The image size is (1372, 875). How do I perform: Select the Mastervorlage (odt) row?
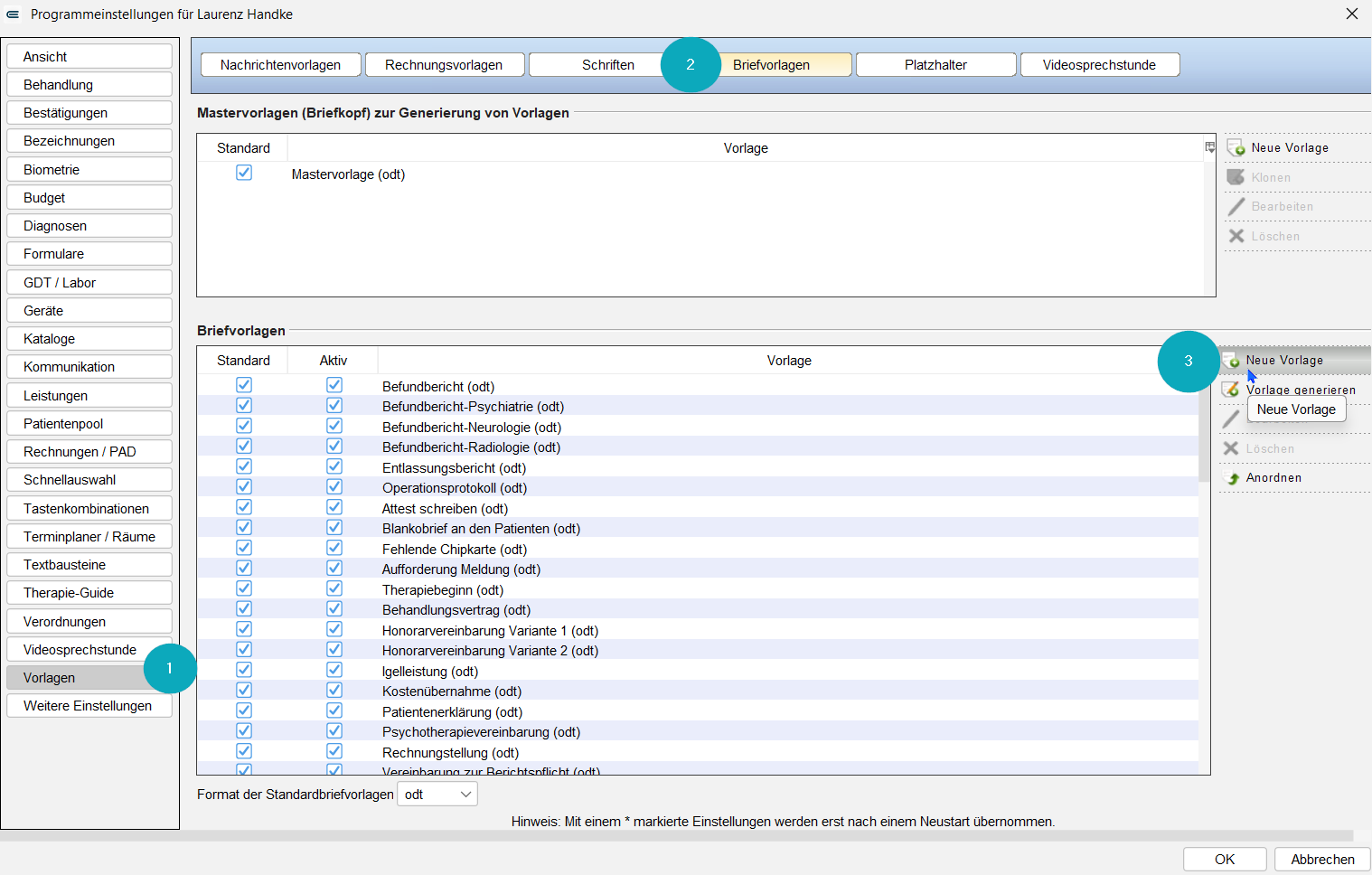click(700, 174)
